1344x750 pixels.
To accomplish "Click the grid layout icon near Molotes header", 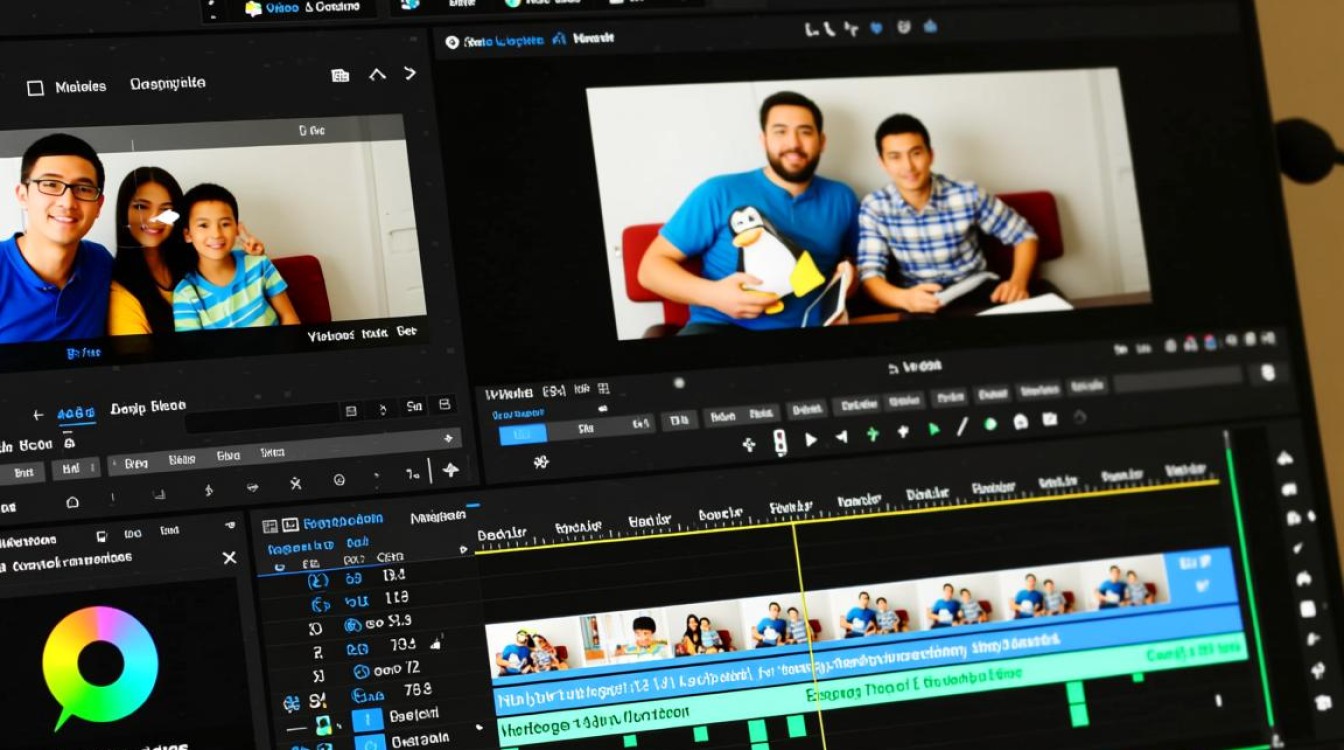I will (x=340, y=75).
